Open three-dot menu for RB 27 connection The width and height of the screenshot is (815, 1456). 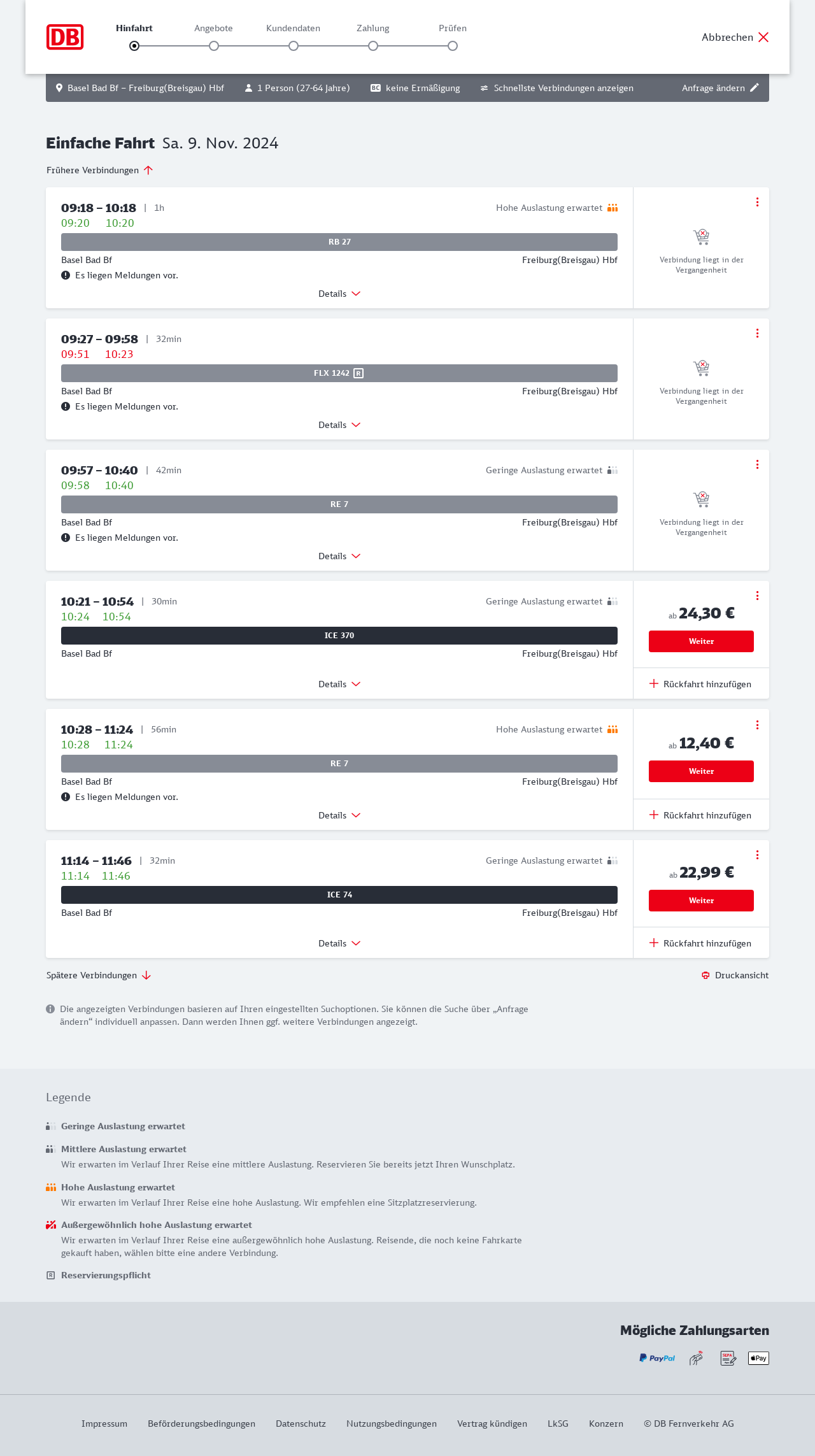(x=757, y=202)
